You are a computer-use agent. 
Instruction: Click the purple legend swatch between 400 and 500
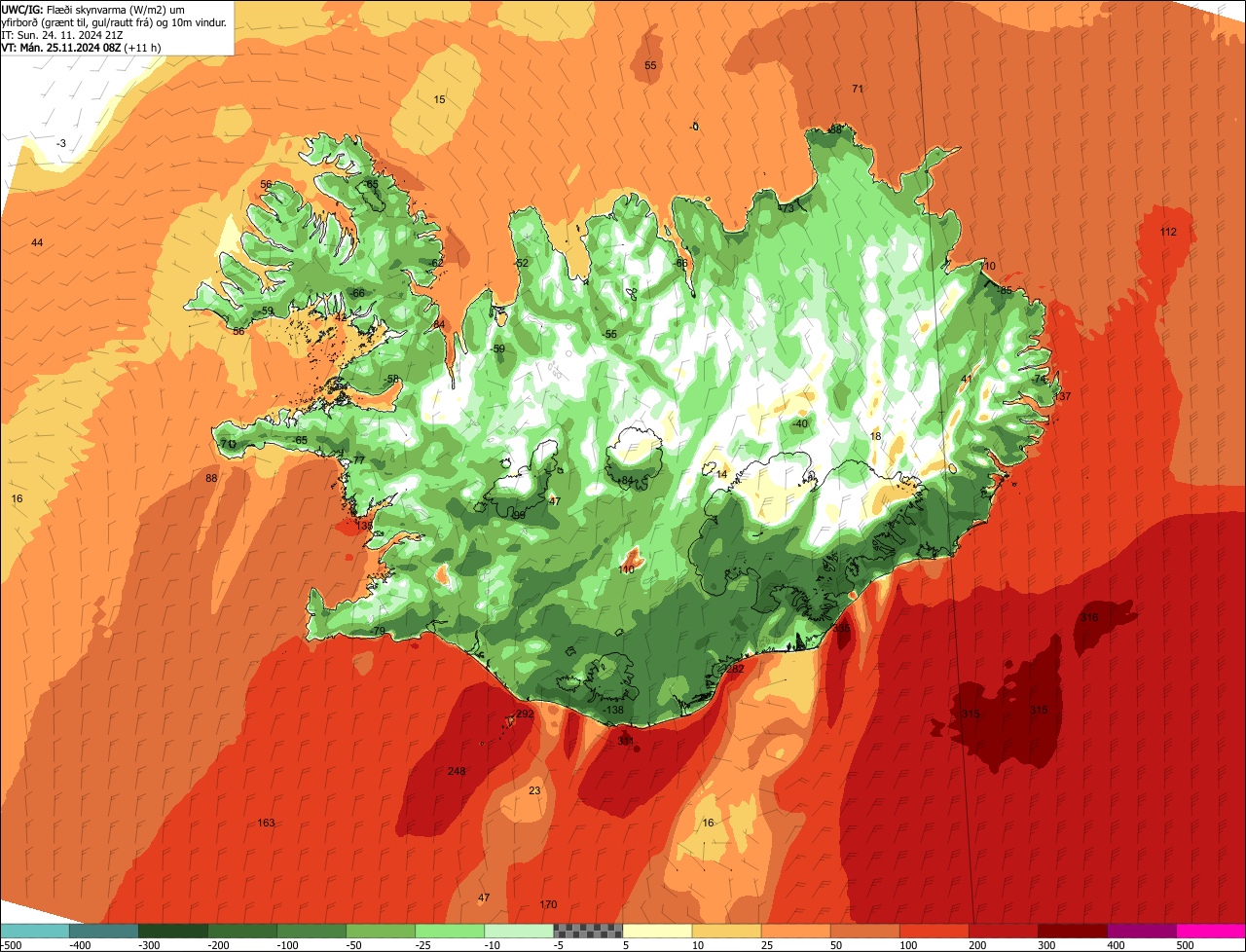pyautogui.click(x=1141, y=931)
